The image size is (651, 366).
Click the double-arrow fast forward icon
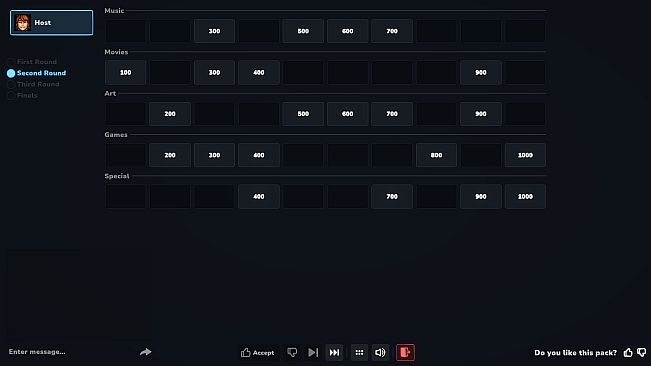[334, 352]
